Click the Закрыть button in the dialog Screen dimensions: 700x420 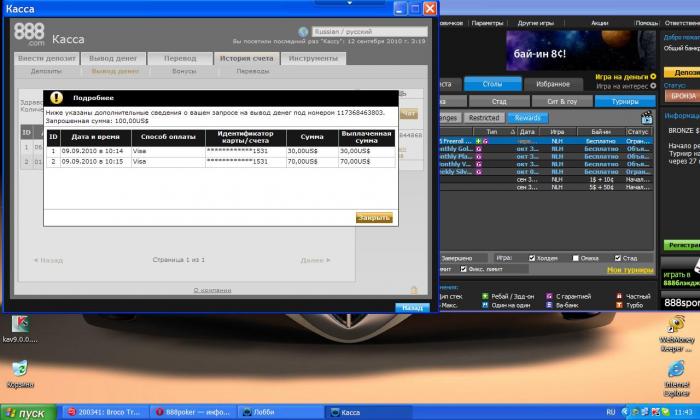coord(374,218)
